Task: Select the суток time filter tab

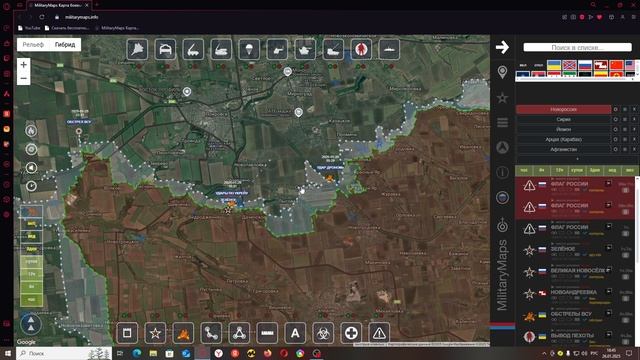Action: [577, 170]
